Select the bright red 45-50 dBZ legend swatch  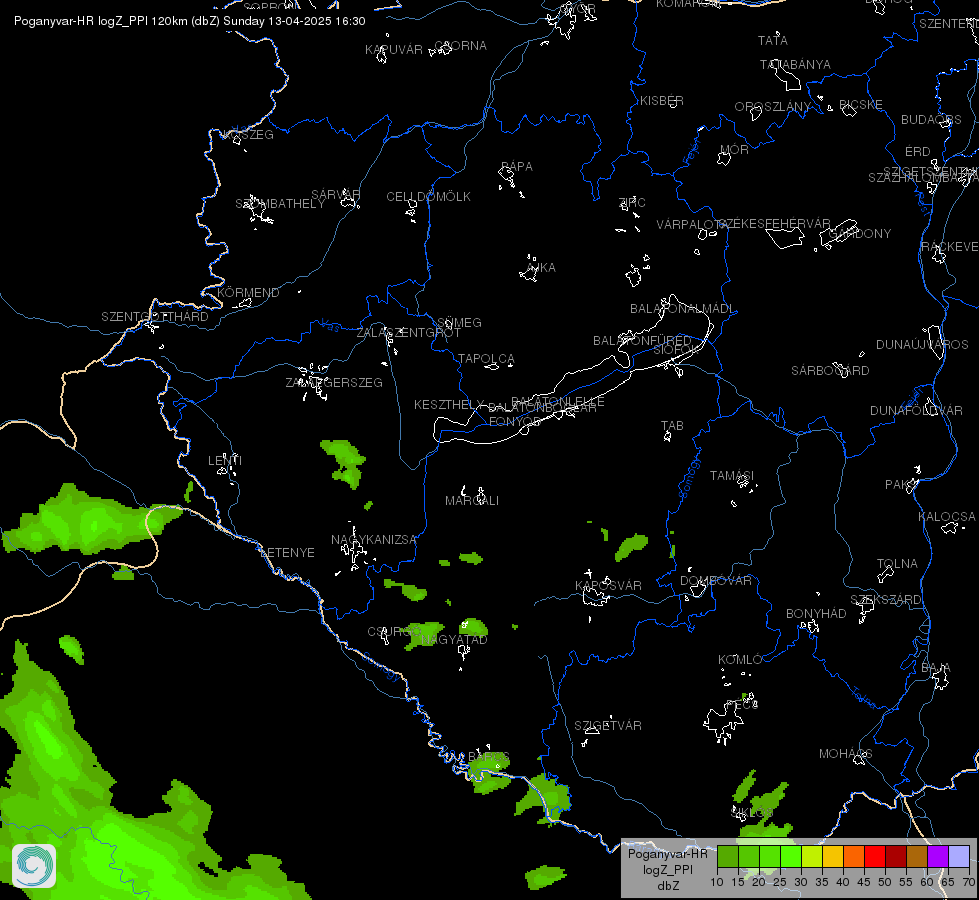(875, 857)
